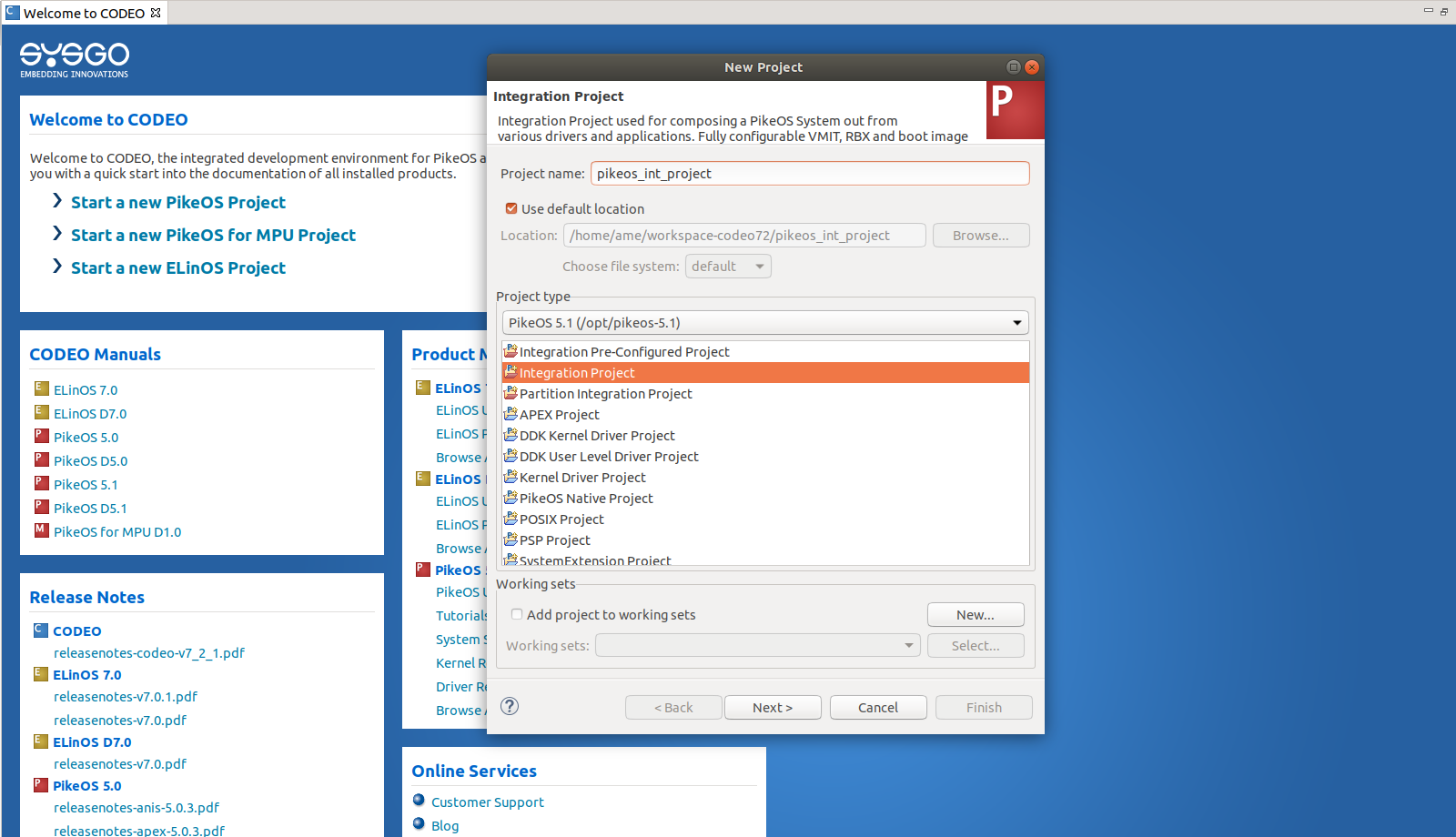Click the PikeOS 5.1 manual icon
The height and width of the screenshot is (837, 1456).
tap(41, 483)
